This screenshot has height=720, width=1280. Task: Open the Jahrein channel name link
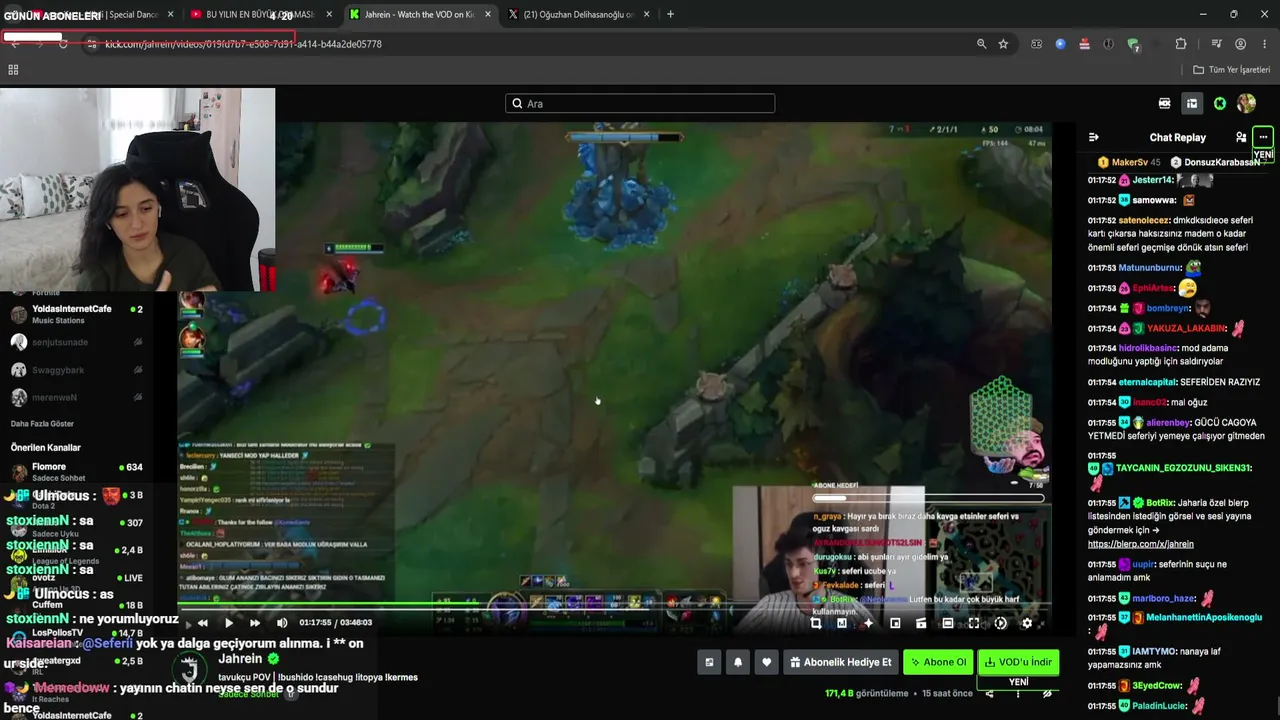[x=240, y=659]
